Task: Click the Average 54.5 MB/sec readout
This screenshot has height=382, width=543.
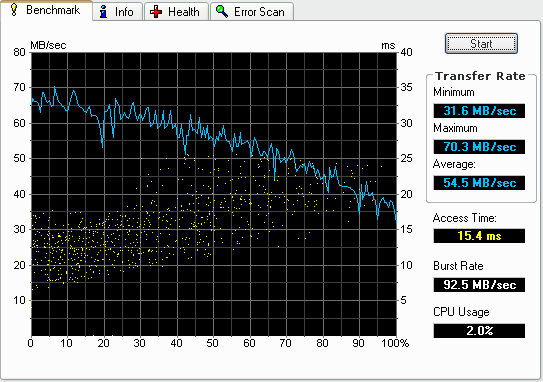Action: [x=479, y=183]
